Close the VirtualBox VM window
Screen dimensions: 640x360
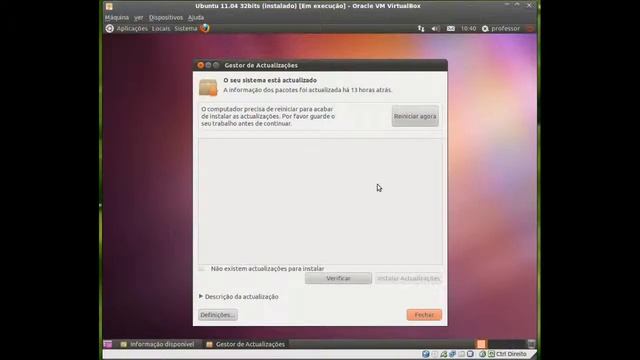click(529, 5)
